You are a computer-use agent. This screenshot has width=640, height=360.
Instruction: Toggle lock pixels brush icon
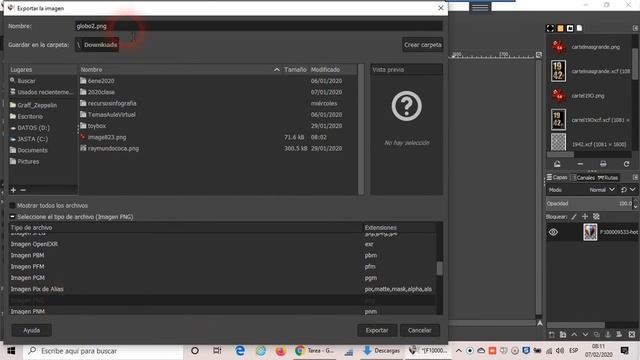574,217
